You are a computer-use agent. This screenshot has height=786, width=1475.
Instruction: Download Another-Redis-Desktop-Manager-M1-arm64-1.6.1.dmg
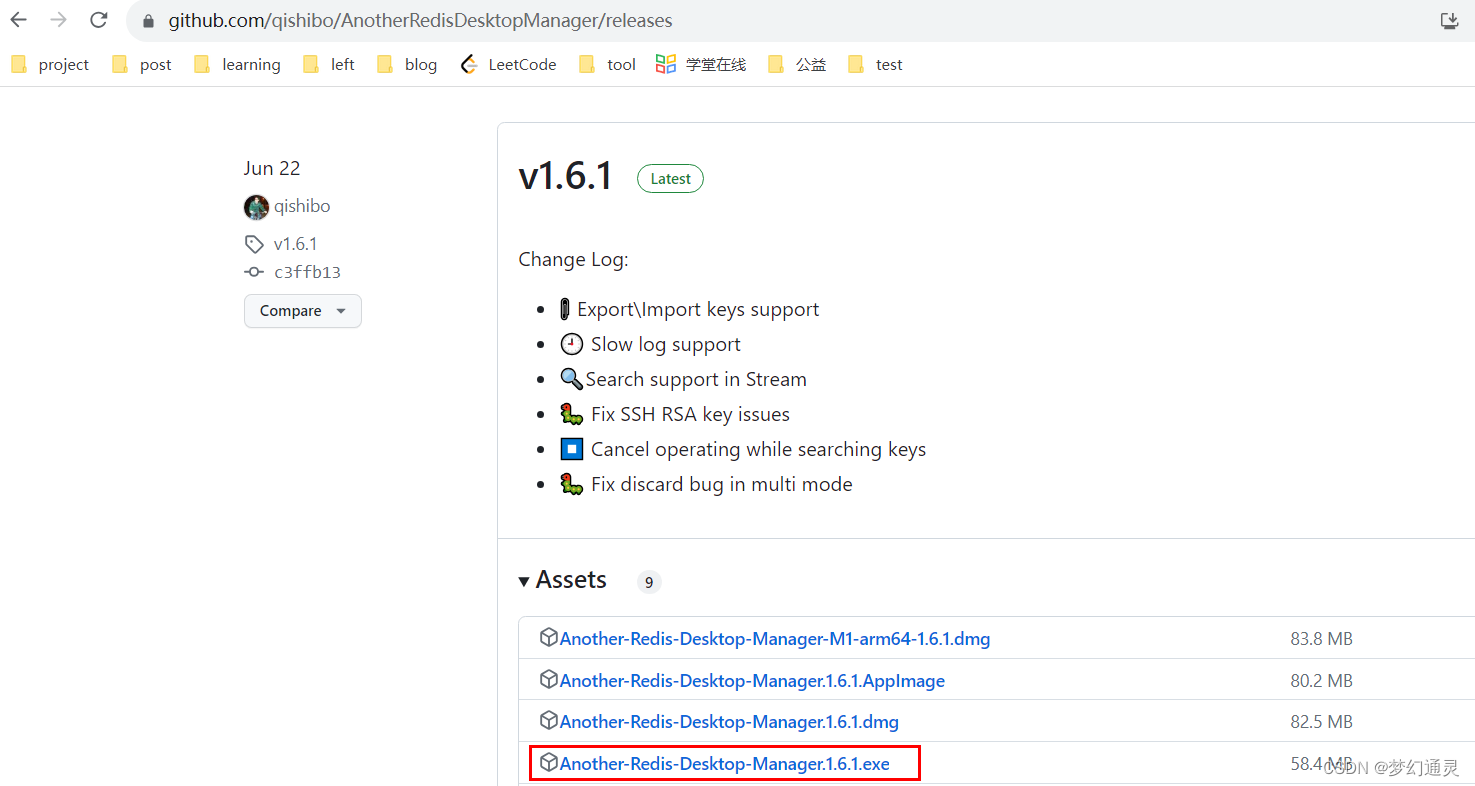pyautogui.click(x=775, y=639)
